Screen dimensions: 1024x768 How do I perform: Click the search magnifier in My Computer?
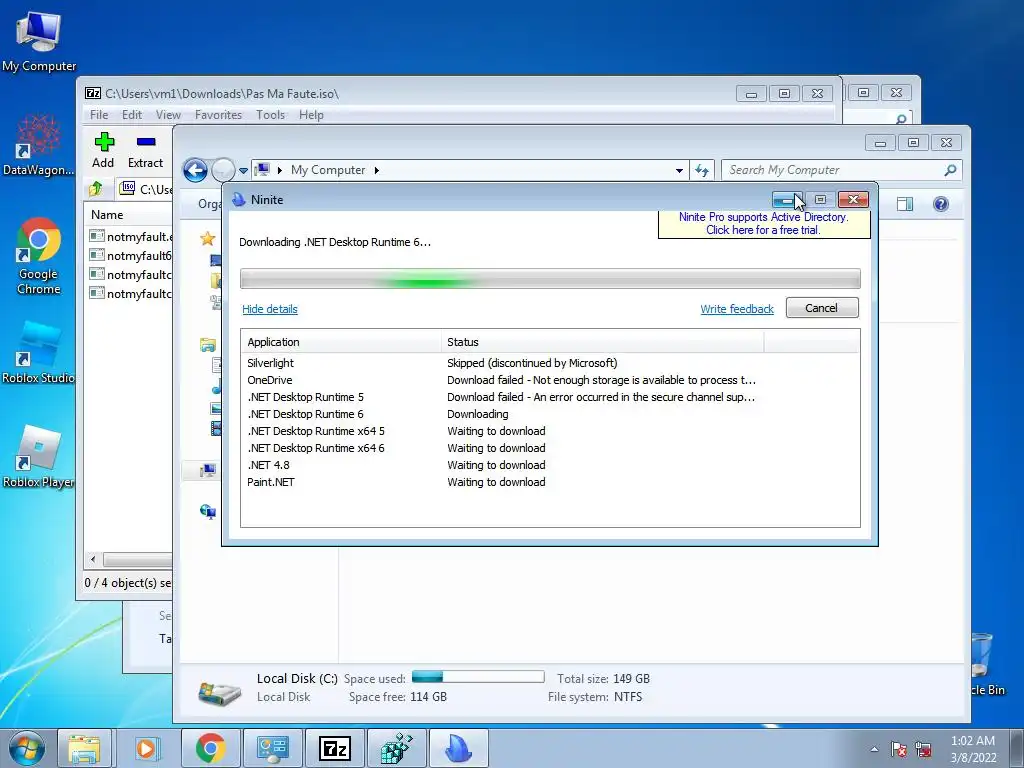tap(950, 170)
